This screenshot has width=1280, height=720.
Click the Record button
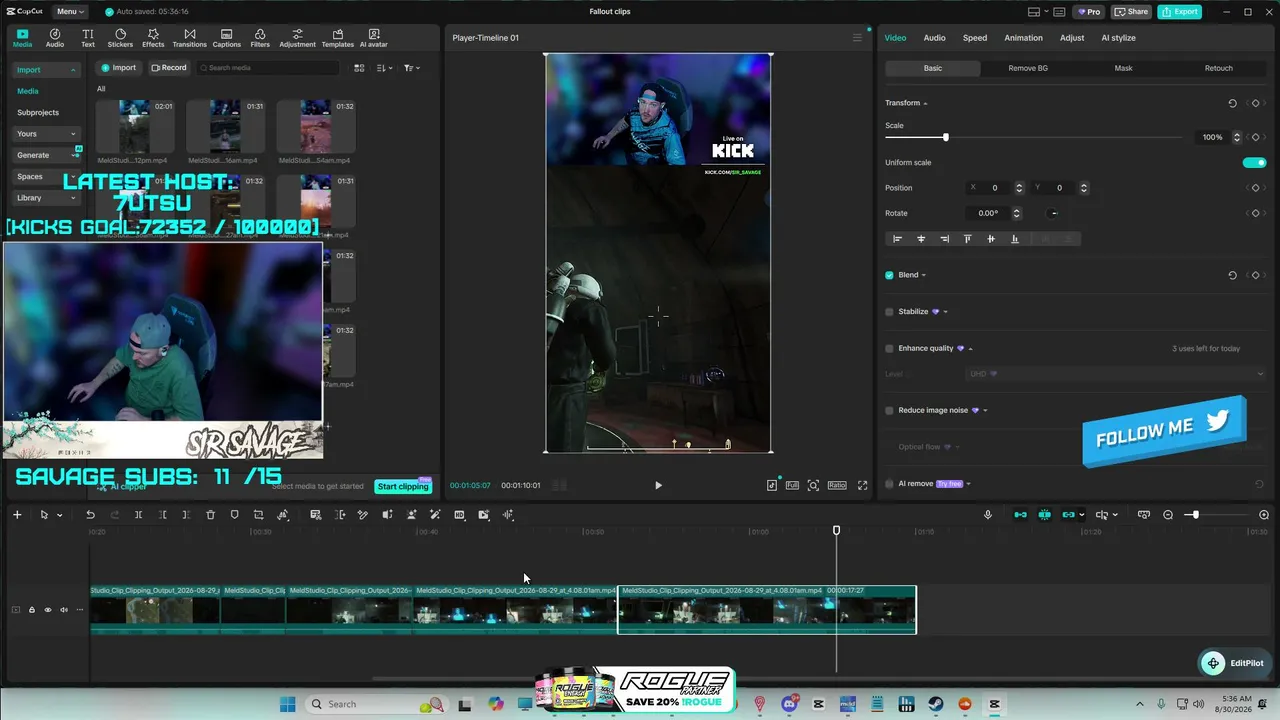point(169,68)
